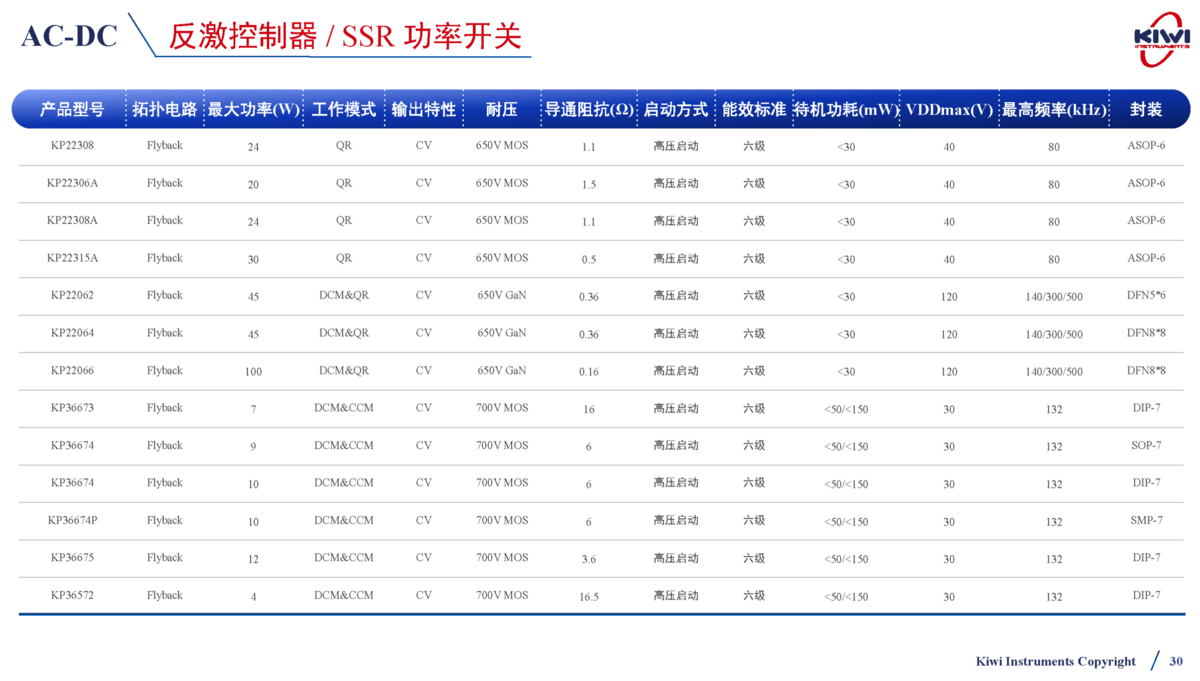Select the 最大功率(W) column header
1200x681 pixels.
(x=253, y=109)
